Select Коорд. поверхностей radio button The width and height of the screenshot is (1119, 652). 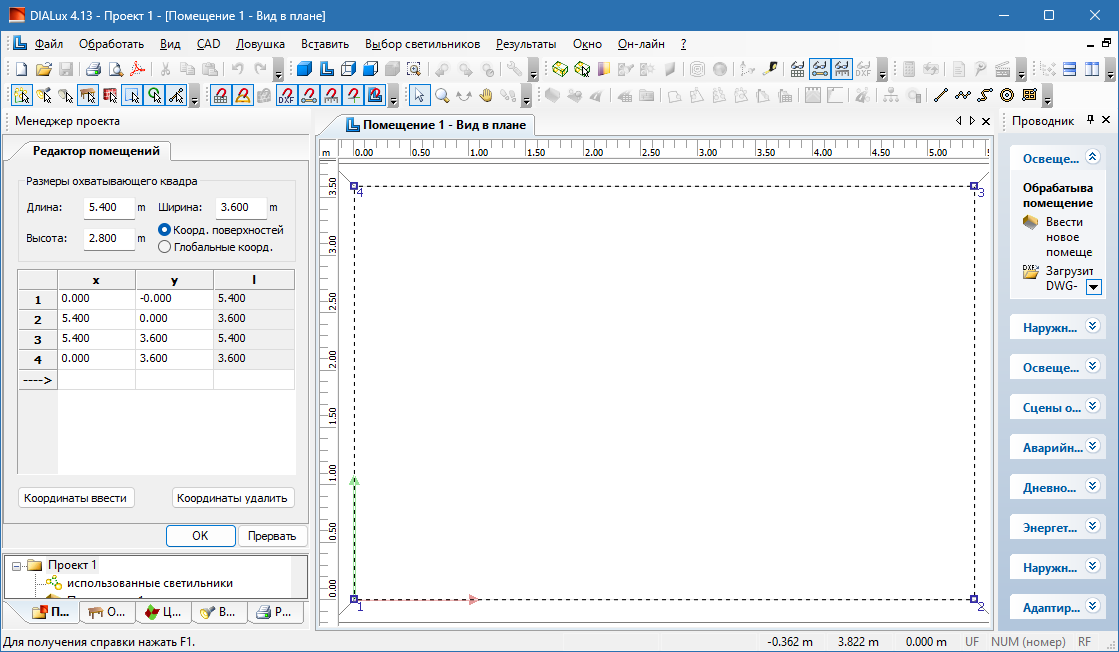[x=164, y=230]
